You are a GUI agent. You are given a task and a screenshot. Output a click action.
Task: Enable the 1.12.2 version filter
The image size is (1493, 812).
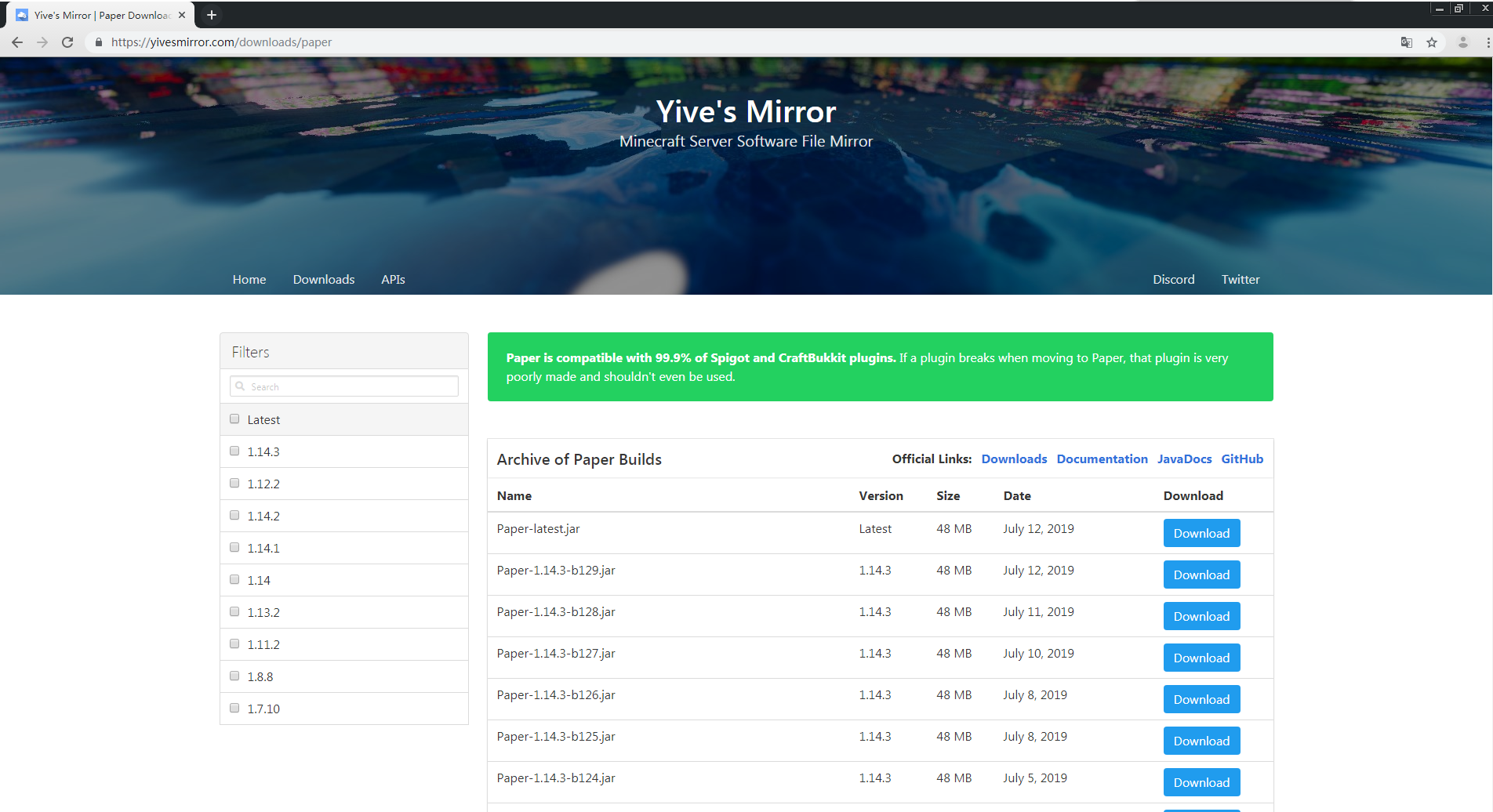tap(234, 484)
